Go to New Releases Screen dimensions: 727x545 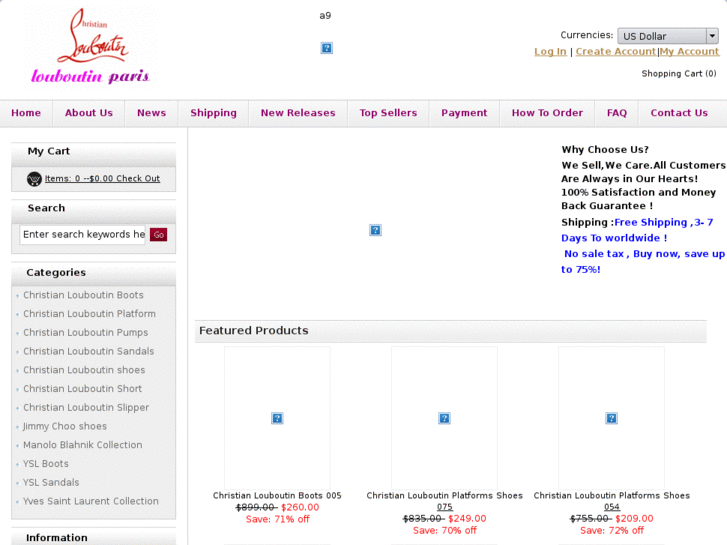point(298,113)
